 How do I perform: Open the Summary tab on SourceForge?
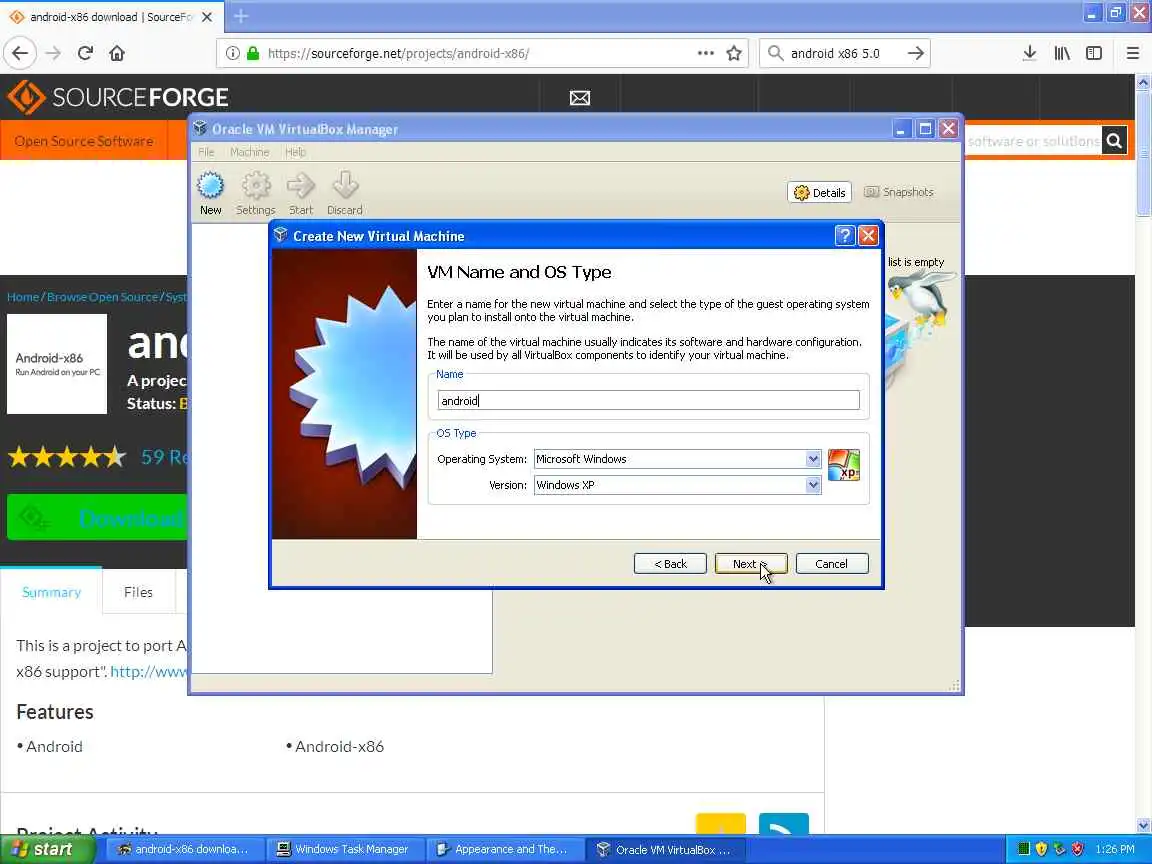click(x=51, y=592)
